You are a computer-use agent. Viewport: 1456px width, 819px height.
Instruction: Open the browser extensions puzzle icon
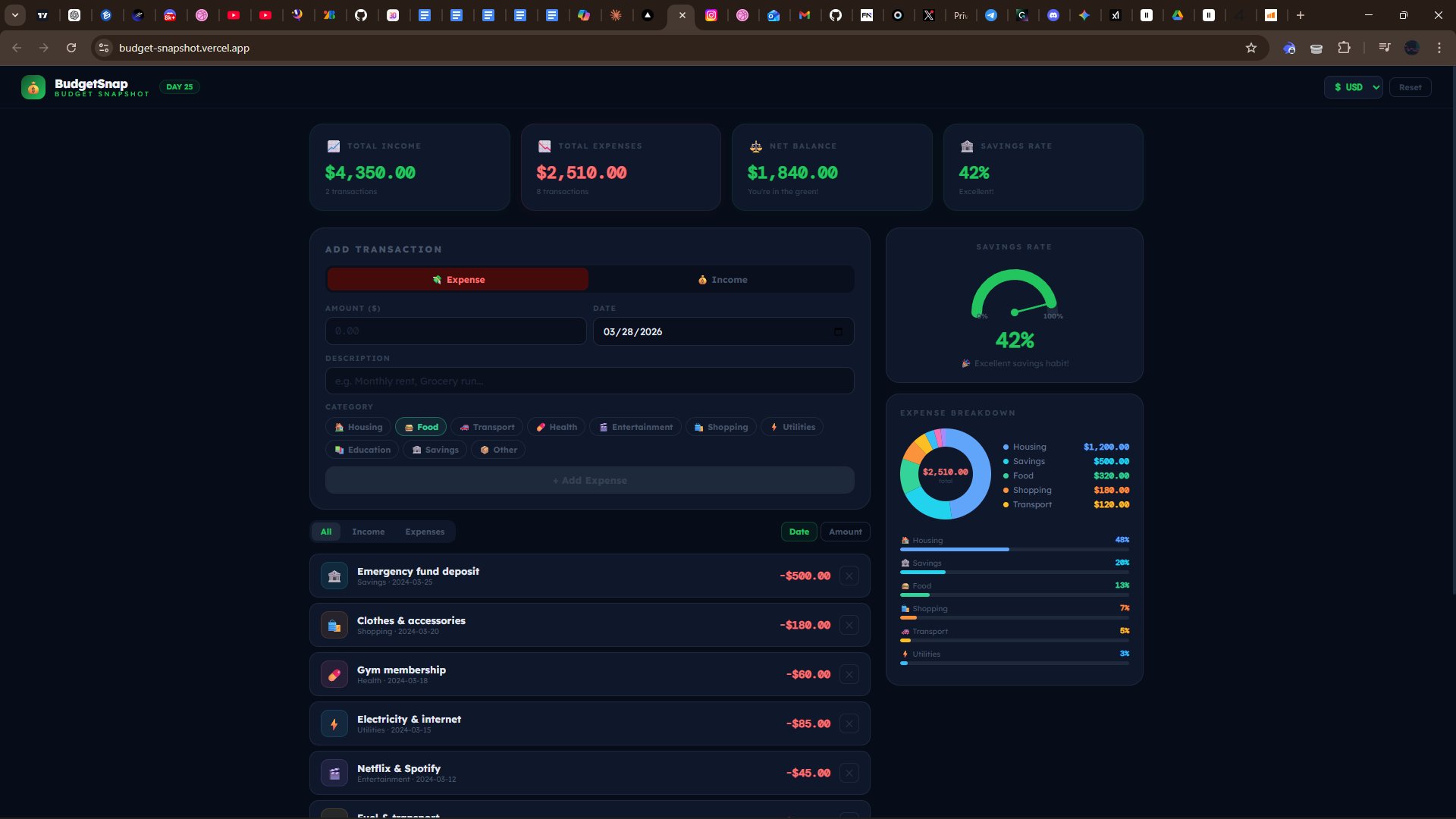click(1344, 48)
